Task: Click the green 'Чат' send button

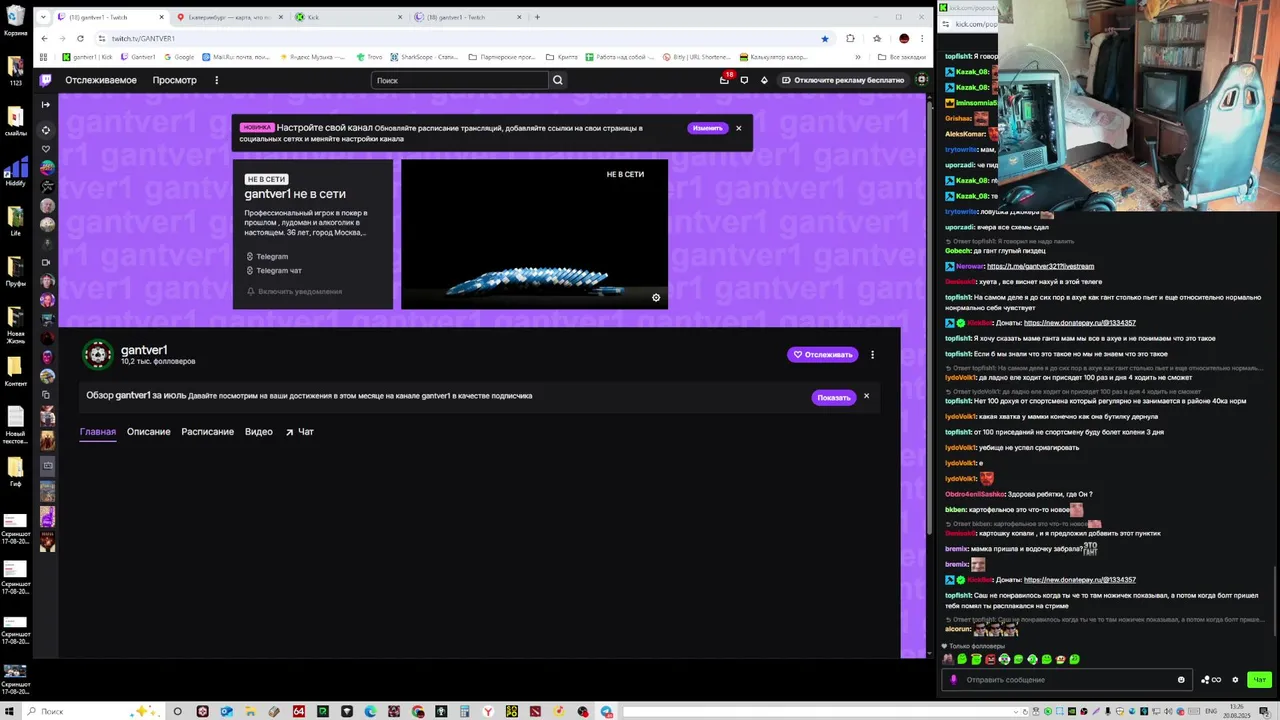Action: [x=1259, y=680]
